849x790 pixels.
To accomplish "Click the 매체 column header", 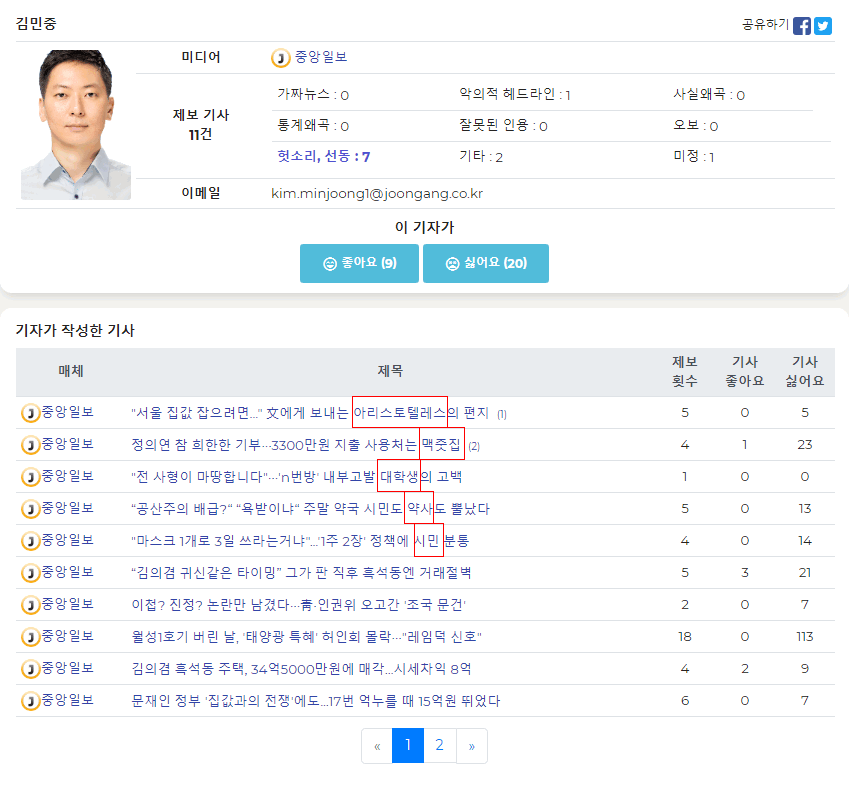I will click(71, 371).
